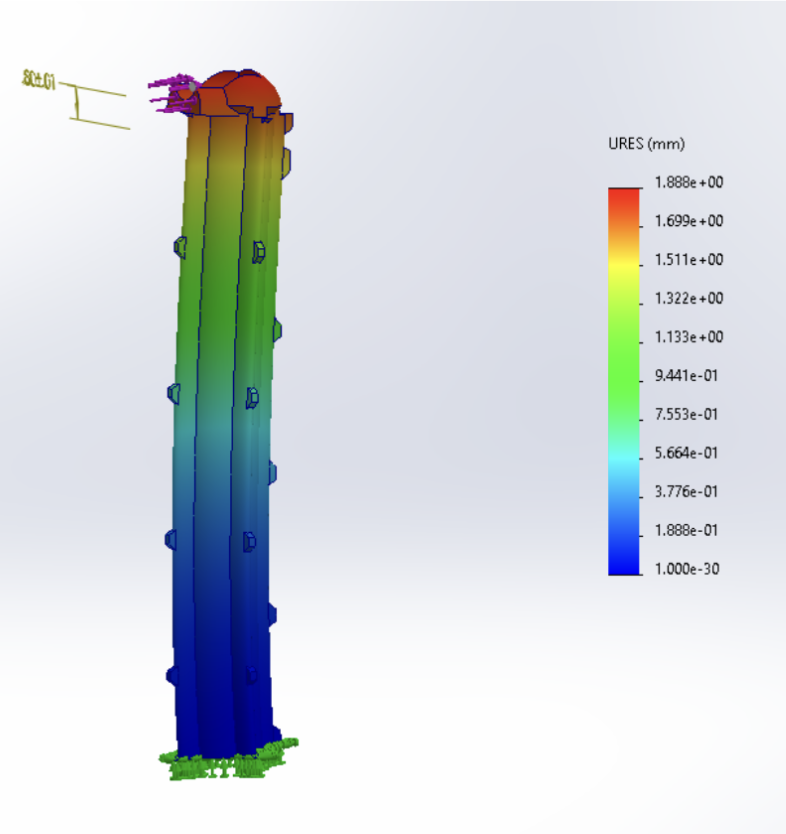
Task: Select the small bracket on column's right edge near top
Action: pyautogui.click(x=287, y=160)
